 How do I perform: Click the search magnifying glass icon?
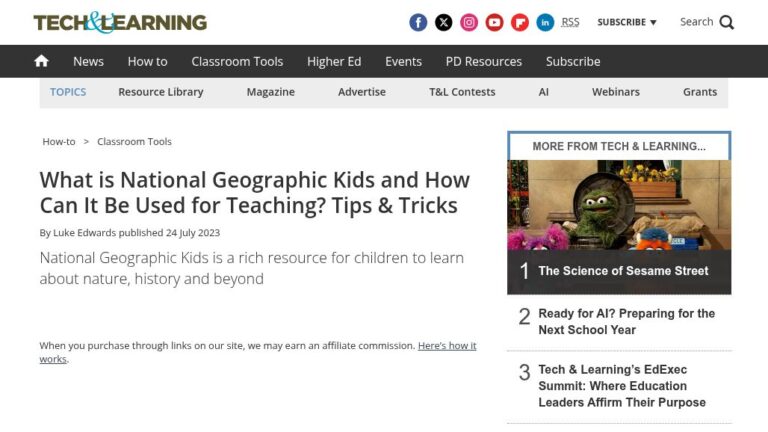click(726, 23)
